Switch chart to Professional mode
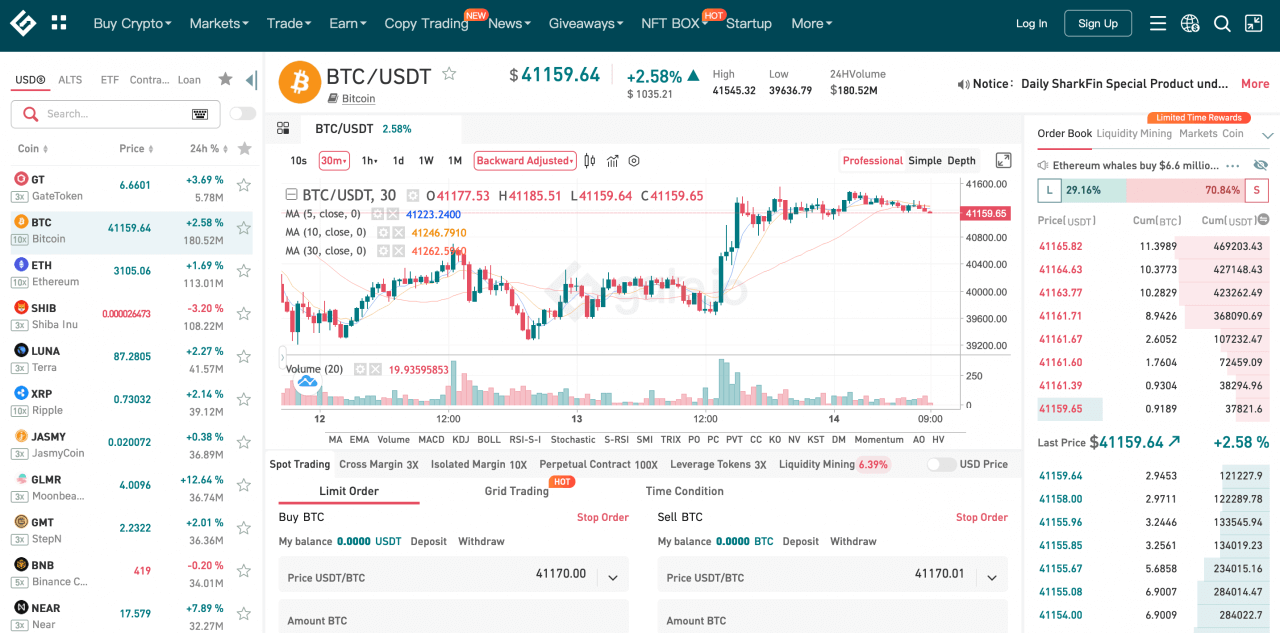 point(872,160)
